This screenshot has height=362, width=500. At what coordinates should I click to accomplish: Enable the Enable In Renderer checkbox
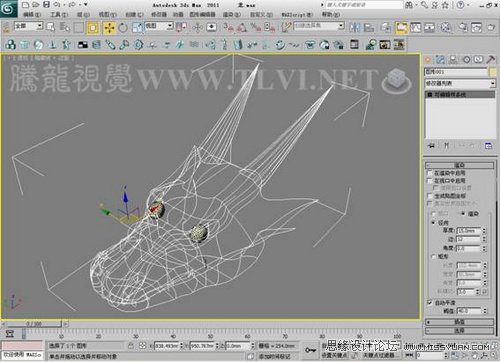[x=430, y=173]
